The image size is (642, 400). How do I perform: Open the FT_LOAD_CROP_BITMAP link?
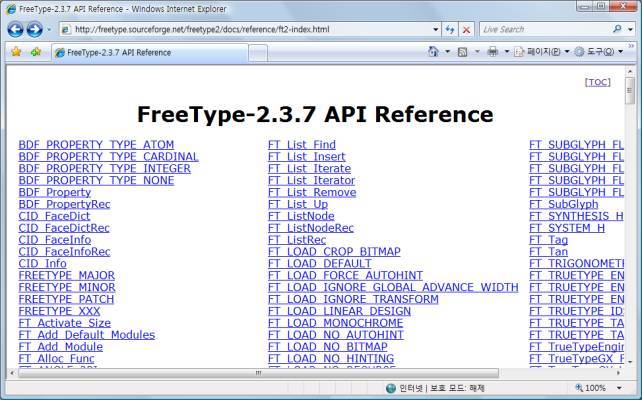(x=335, y=252)
